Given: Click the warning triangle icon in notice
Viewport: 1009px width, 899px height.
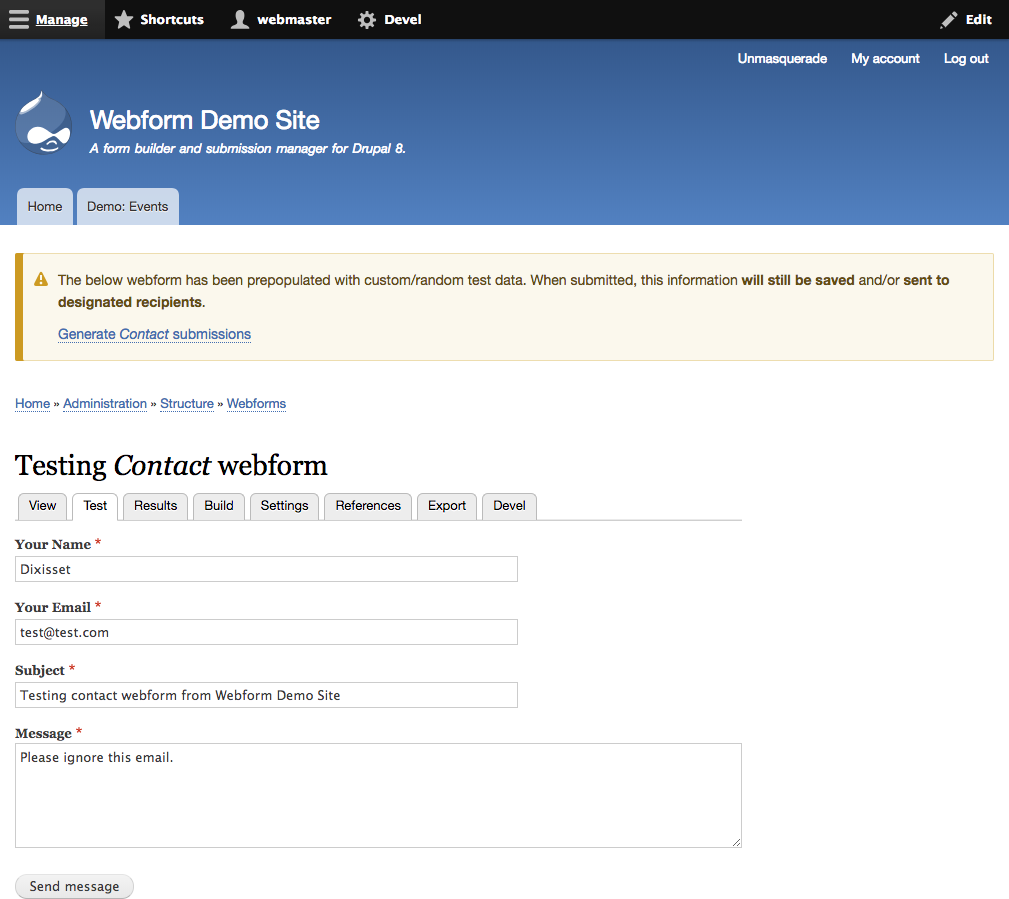Looking at the screenshot, I should coord(41,279).
